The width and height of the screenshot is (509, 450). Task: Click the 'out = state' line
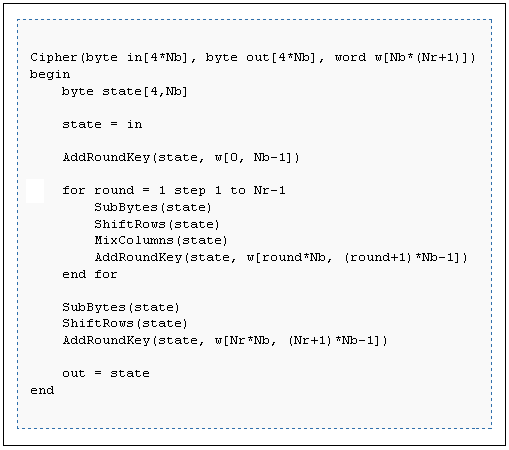(x=106, y=373)
